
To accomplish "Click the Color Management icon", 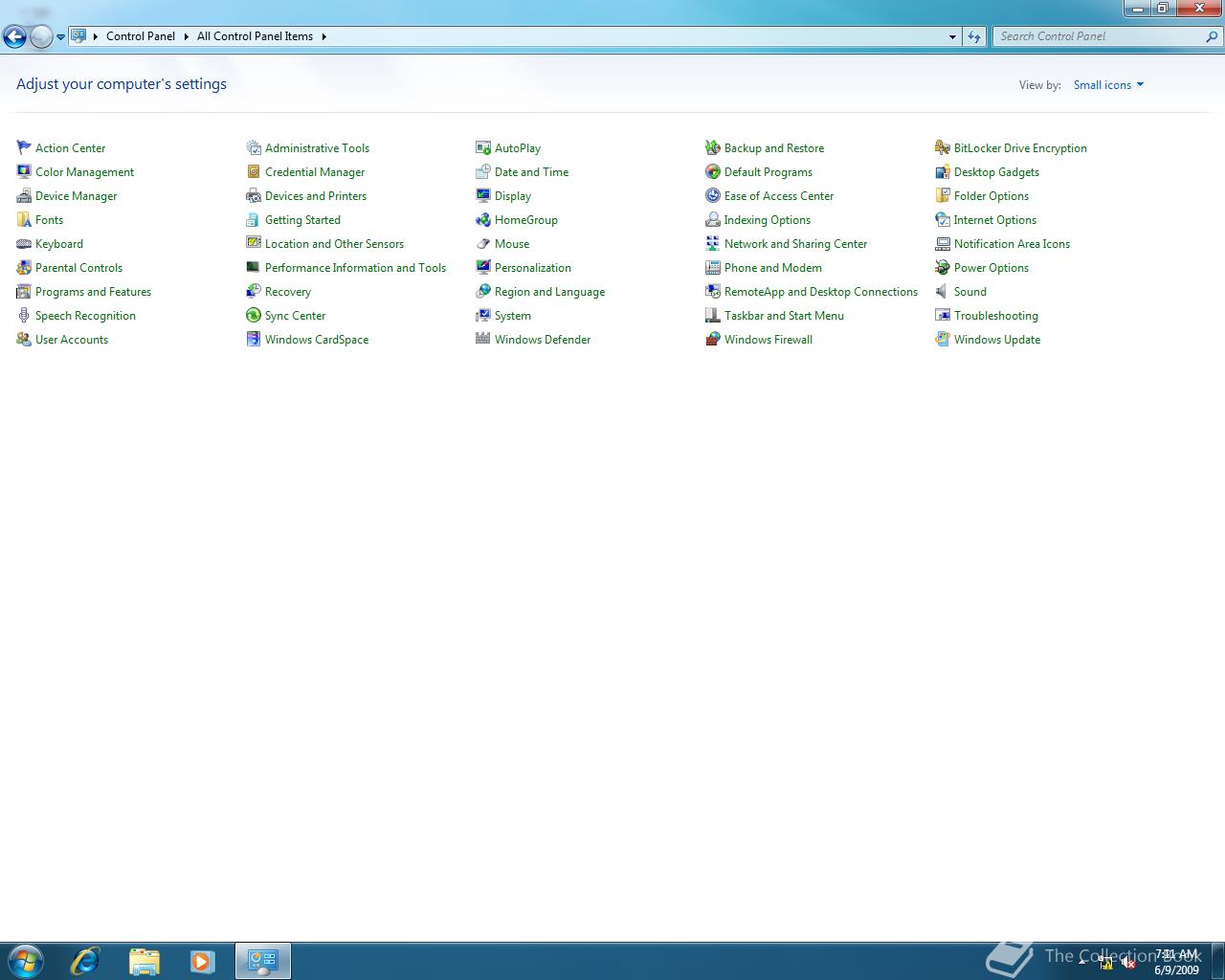I will [x=24, y=171].
